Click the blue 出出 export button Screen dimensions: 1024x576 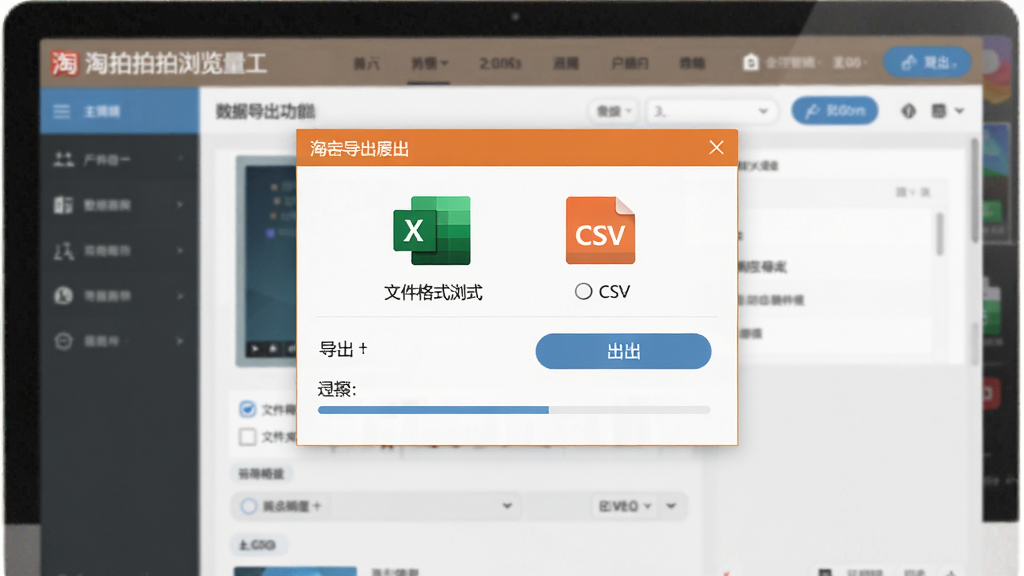[x=623, y=351]
